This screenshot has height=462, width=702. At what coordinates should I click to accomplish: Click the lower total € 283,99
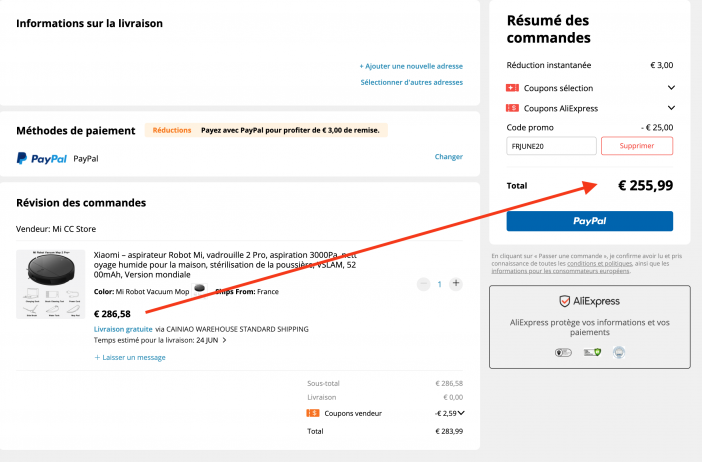449,431
